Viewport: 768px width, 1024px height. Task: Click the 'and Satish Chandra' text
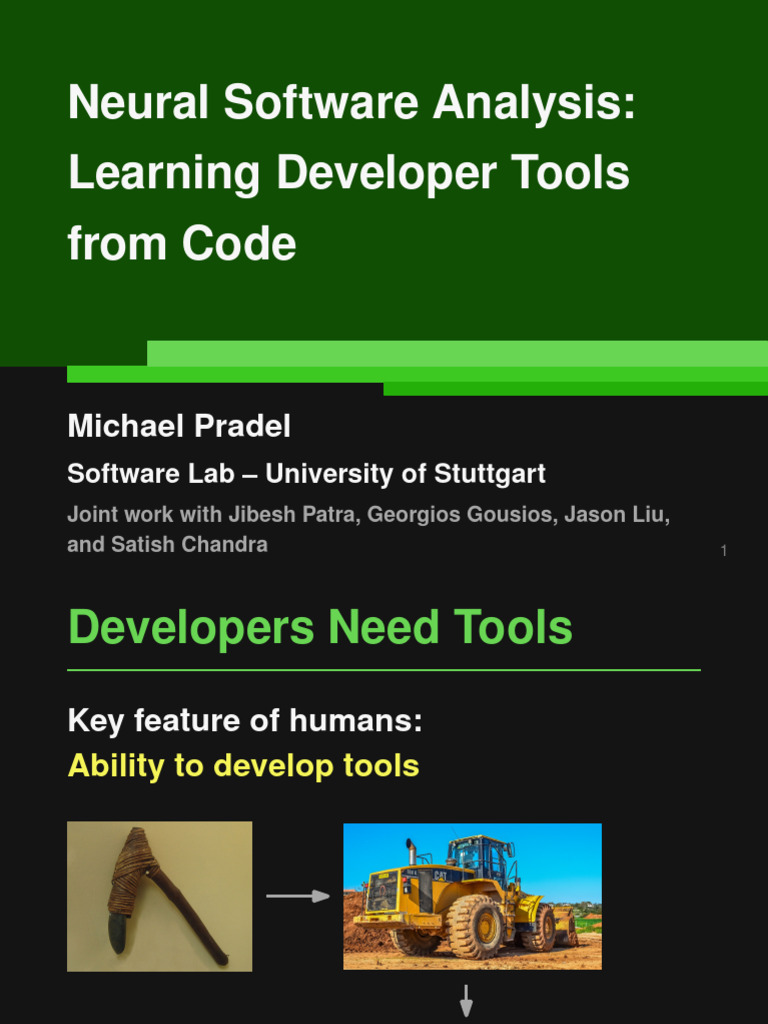click(x=167, y=544)
